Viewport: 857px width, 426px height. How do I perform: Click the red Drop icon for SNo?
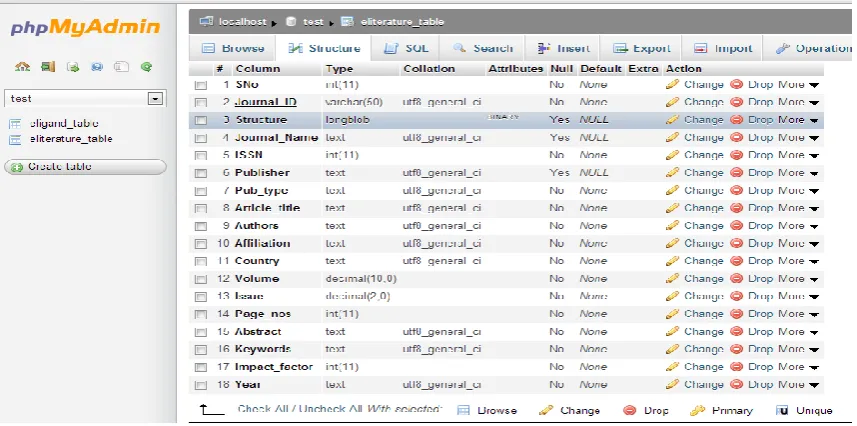click(737, 85)
